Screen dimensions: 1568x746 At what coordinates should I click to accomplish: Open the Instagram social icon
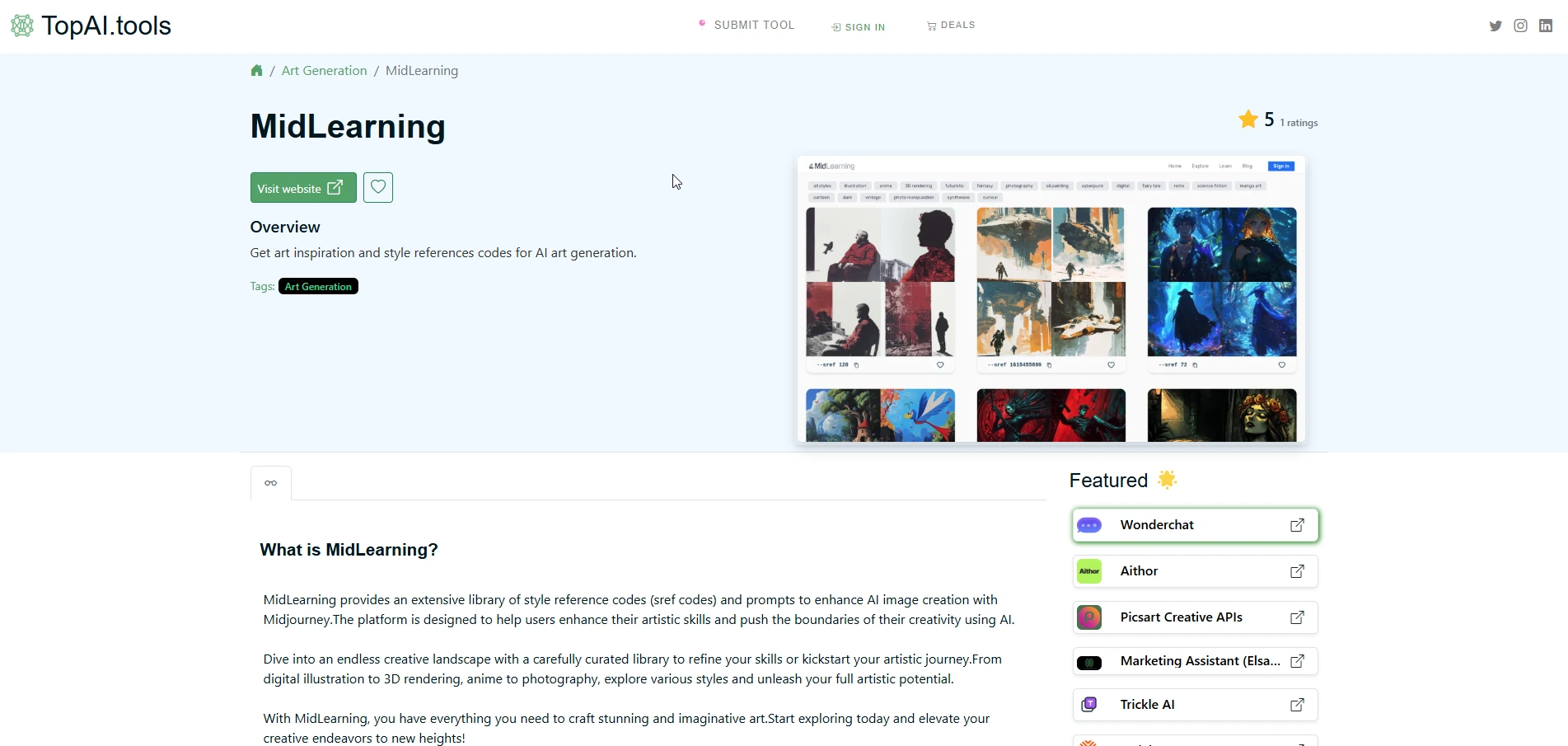pos(1521,26)
